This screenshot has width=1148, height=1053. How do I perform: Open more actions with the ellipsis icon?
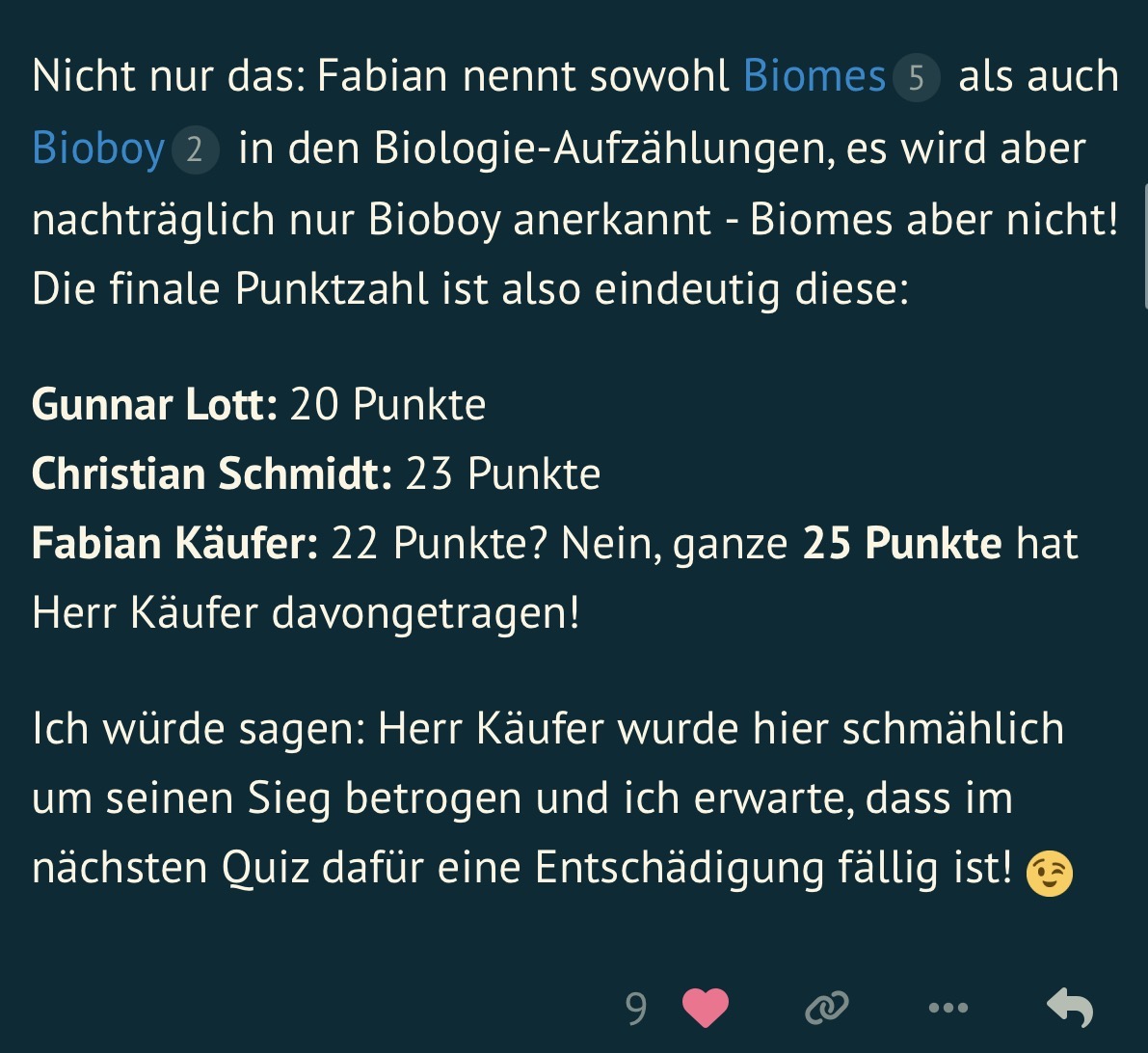coord(948,1008)
